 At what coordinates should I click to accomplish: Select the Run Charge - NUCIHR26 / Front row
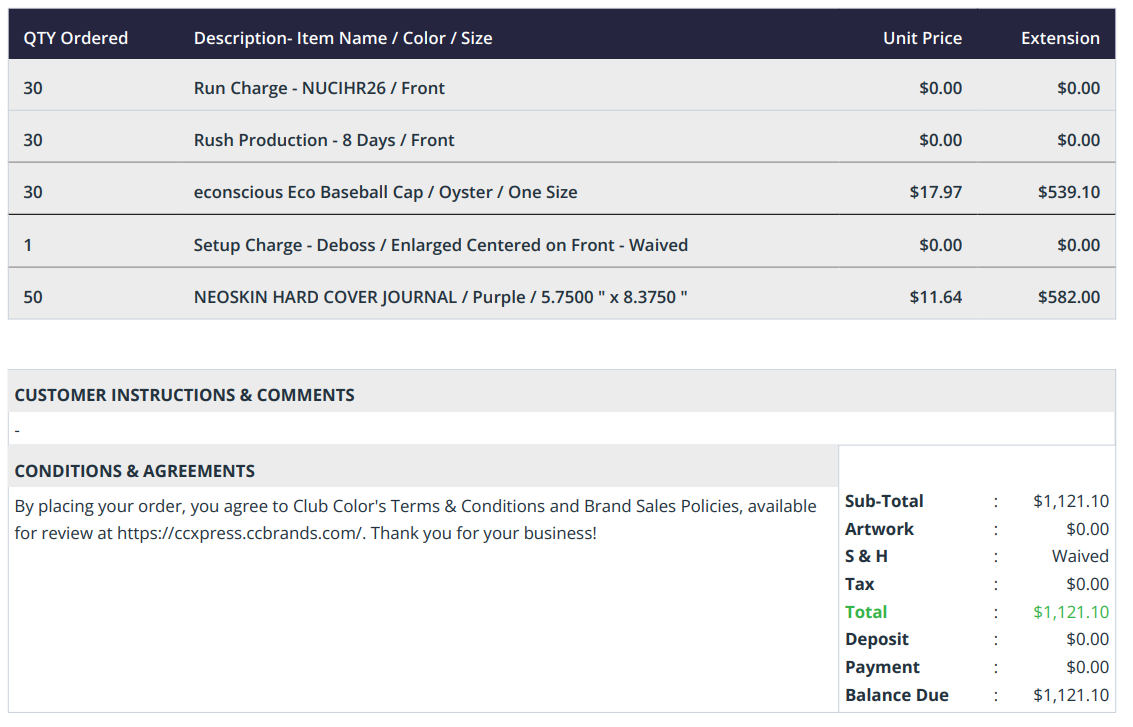561,85
